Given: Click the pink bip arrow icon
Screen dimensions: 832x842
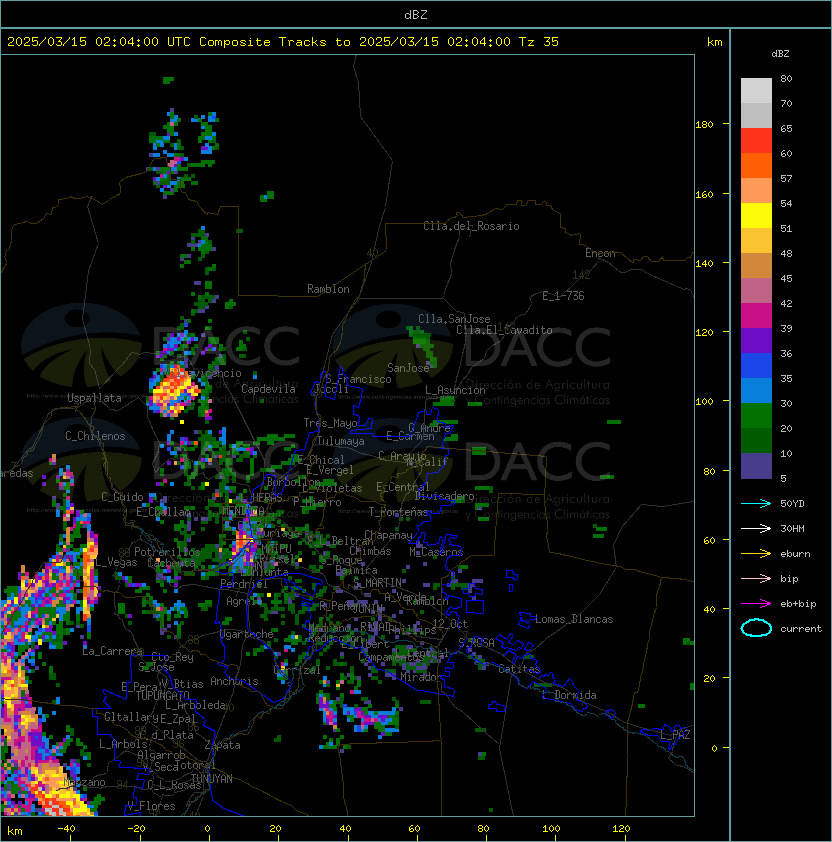Looking at the screenshot, I should [x=756, y=578].
